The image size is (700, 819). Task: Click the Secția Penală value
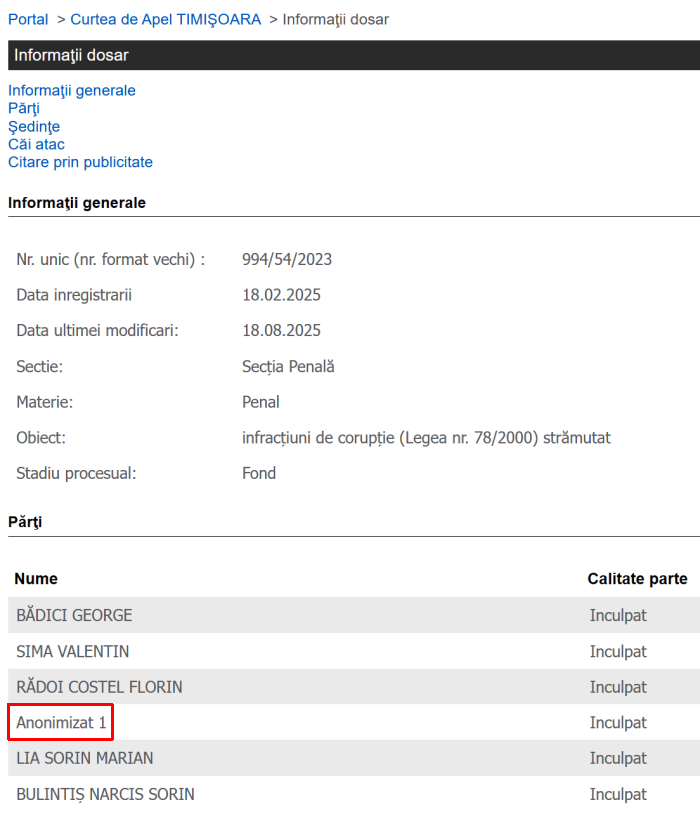[x=288, y=367]
